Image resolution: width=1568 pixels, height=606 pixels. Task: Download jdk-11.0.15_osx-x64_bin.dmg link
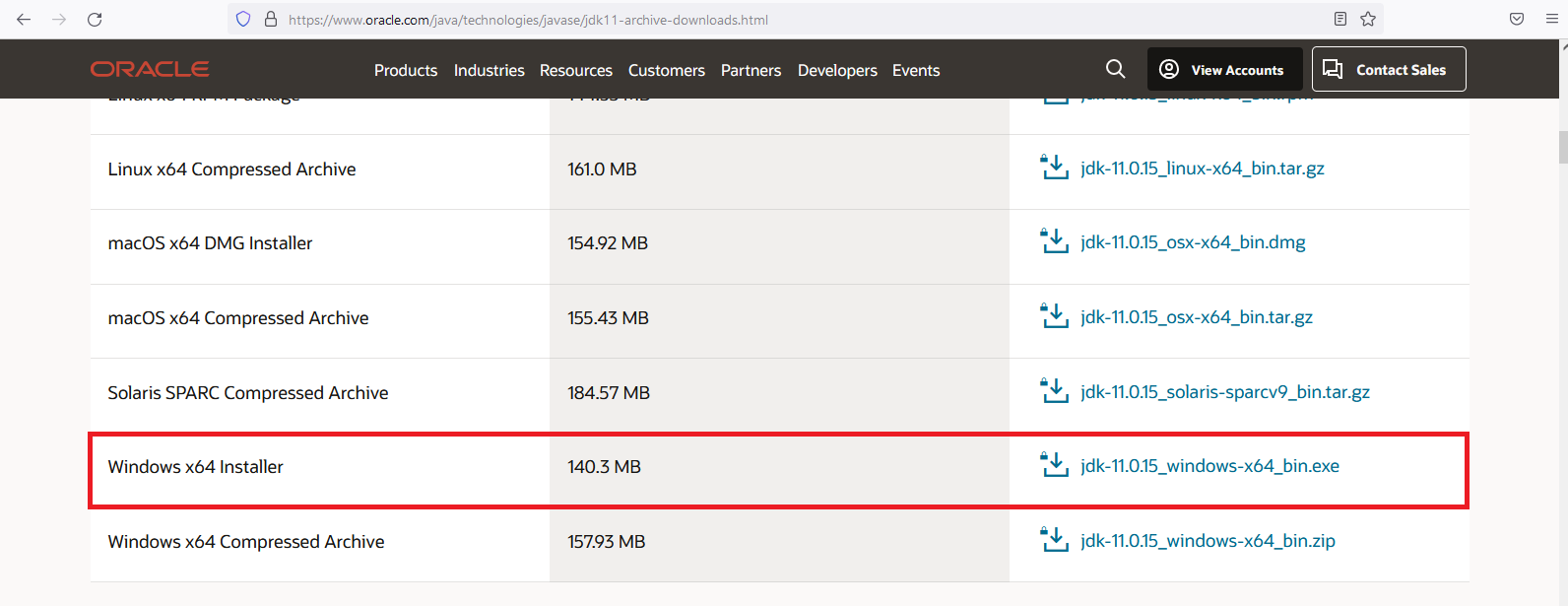(1193, 242)
